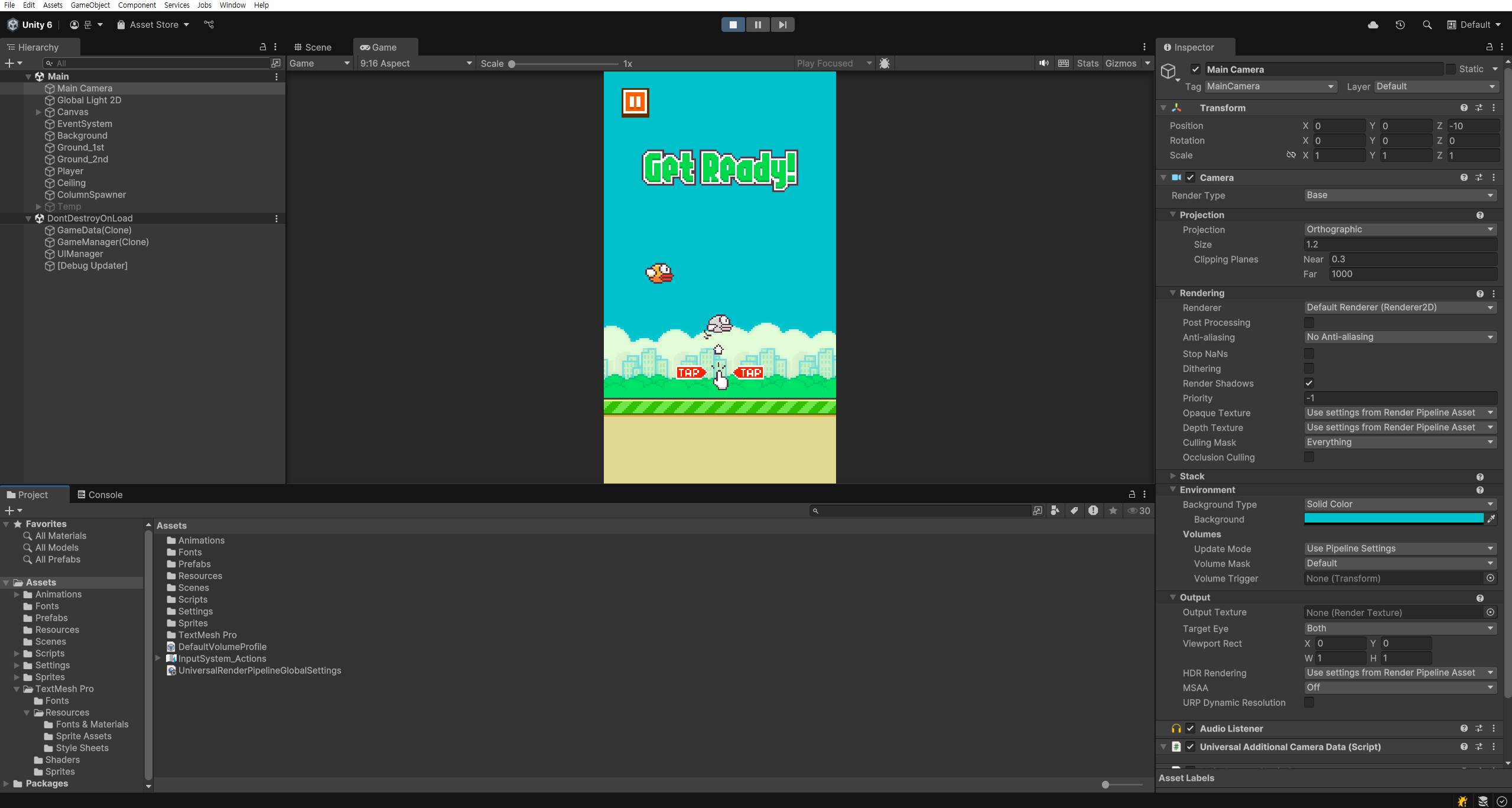Disable the Render Shadows checkbox
The width and height of the screenshot is (1512, 808).
pos(1309,383)
